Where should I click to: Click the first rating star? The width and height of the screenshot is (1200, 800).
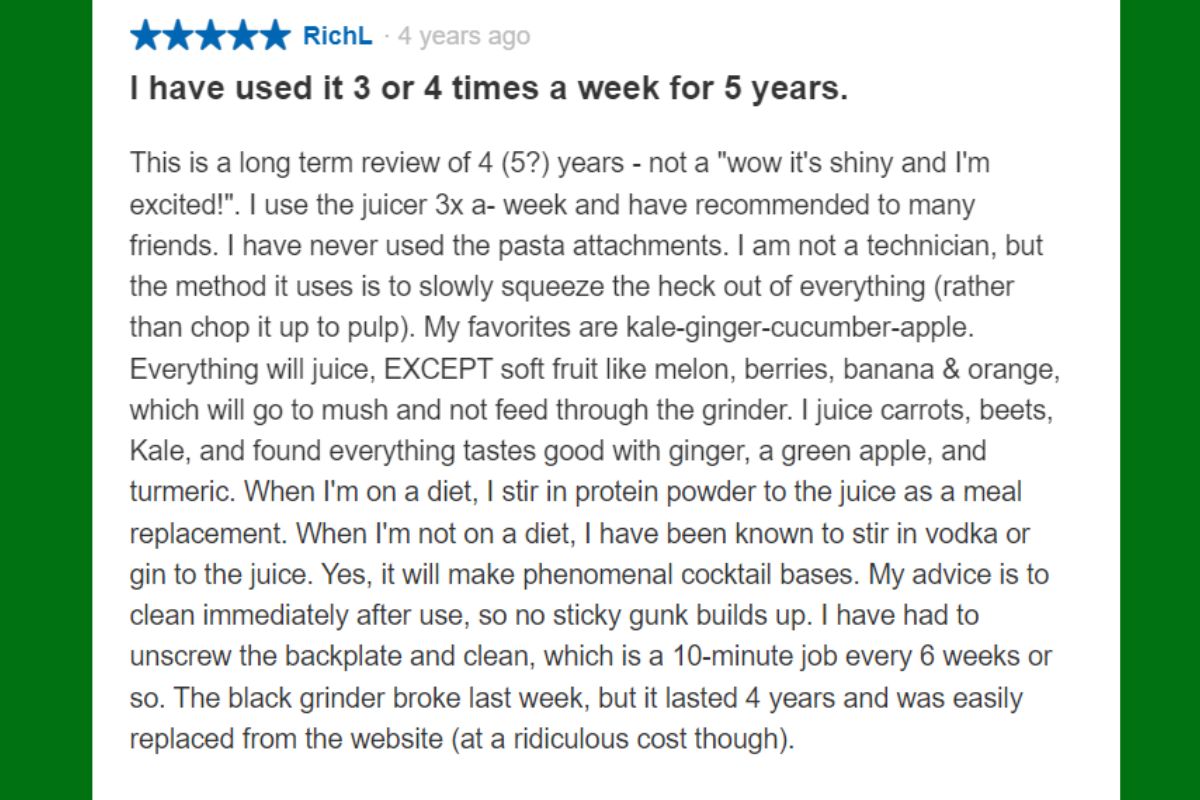coord(146,37)
